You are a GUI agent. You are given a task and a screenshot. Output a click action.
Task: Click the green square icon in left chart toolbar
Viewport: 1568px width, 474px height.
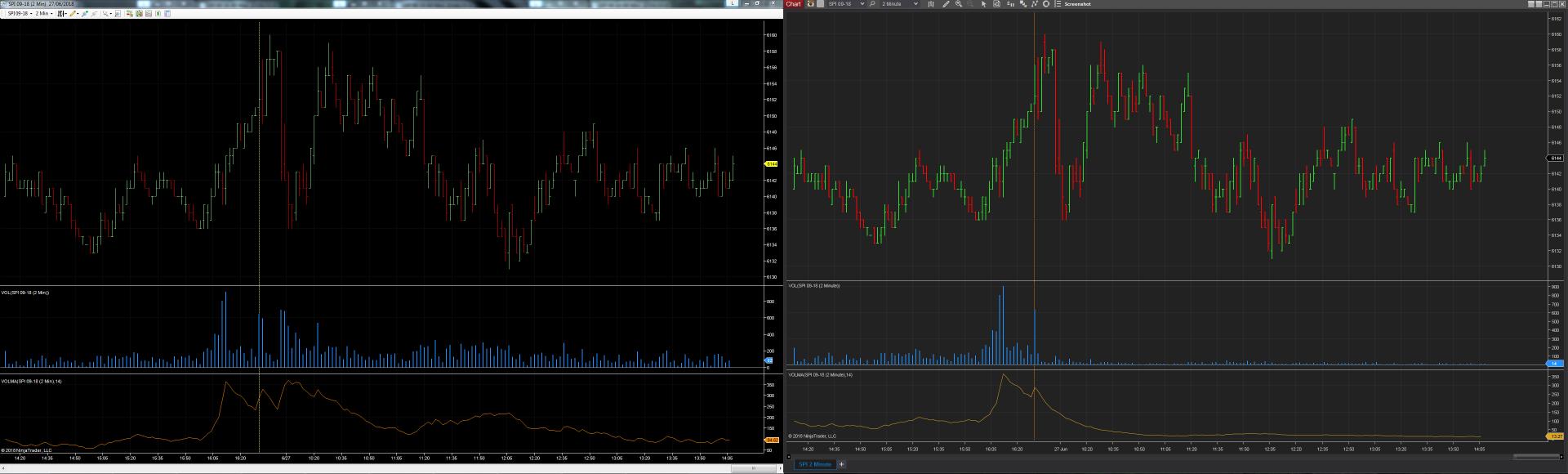[158, 14]
